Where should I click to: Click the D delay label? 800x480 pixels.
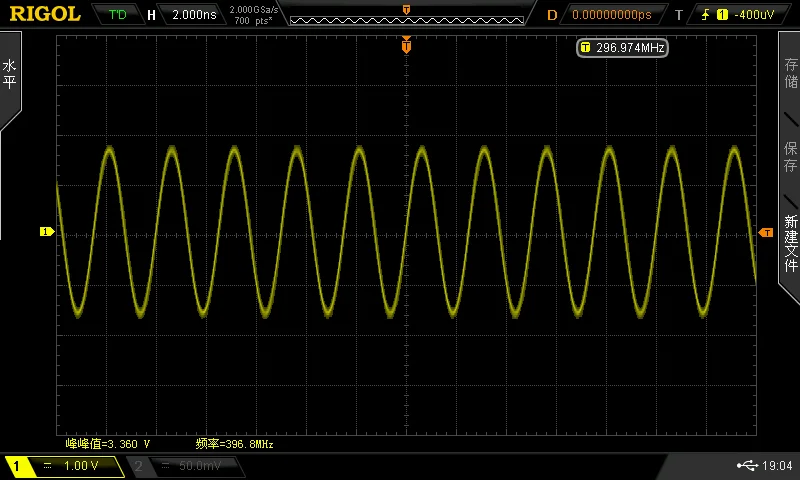point(552,15)
